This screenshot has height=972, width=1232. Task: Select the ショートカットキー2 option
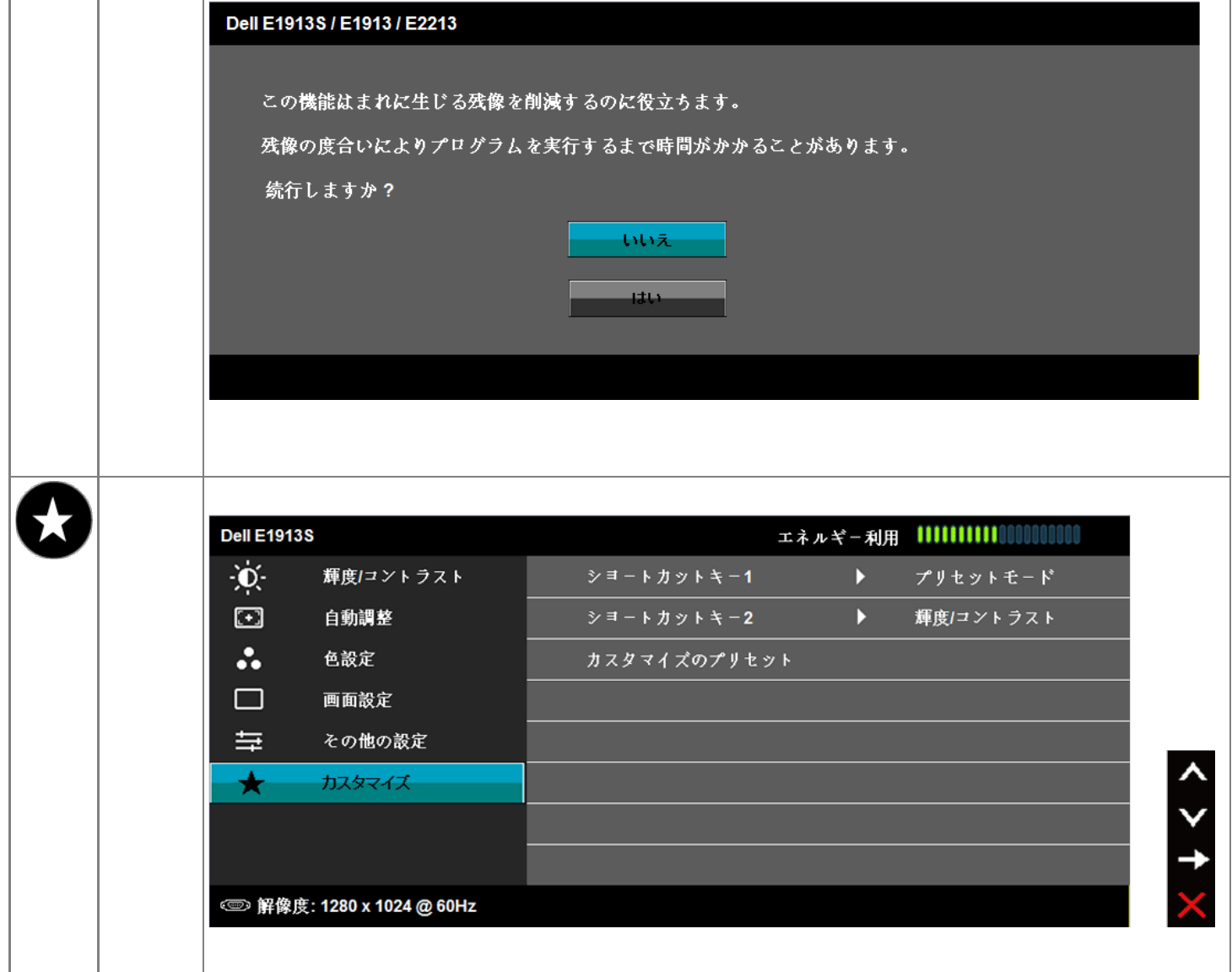[670, 618]
